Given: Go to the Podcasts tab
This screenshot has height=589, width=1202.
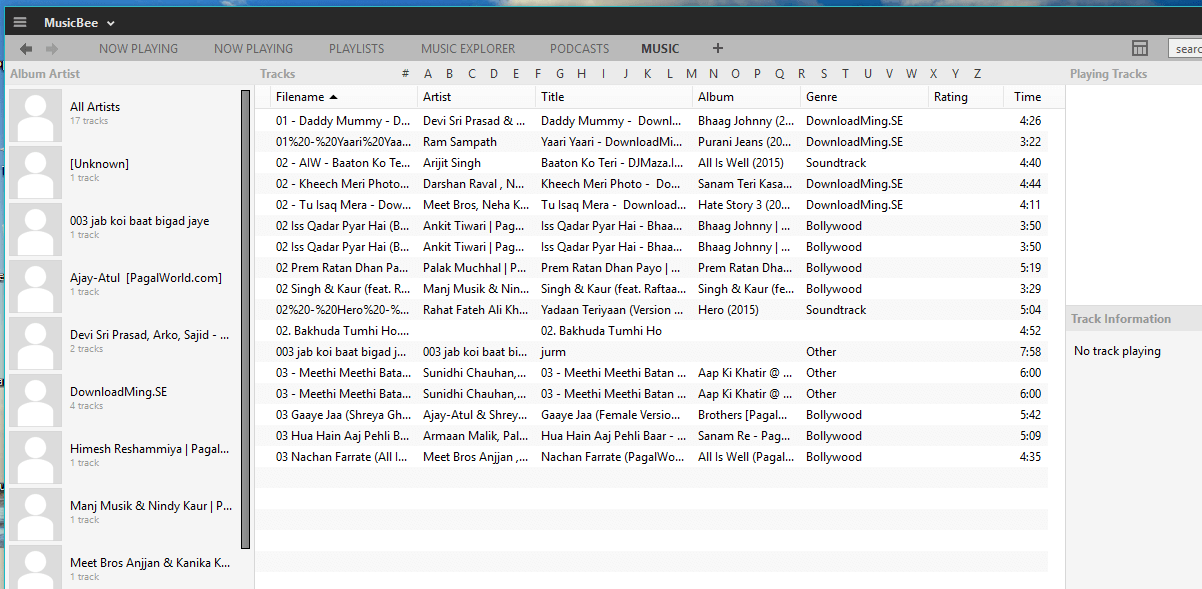Looking at the screenshot, I should [579, 48].
